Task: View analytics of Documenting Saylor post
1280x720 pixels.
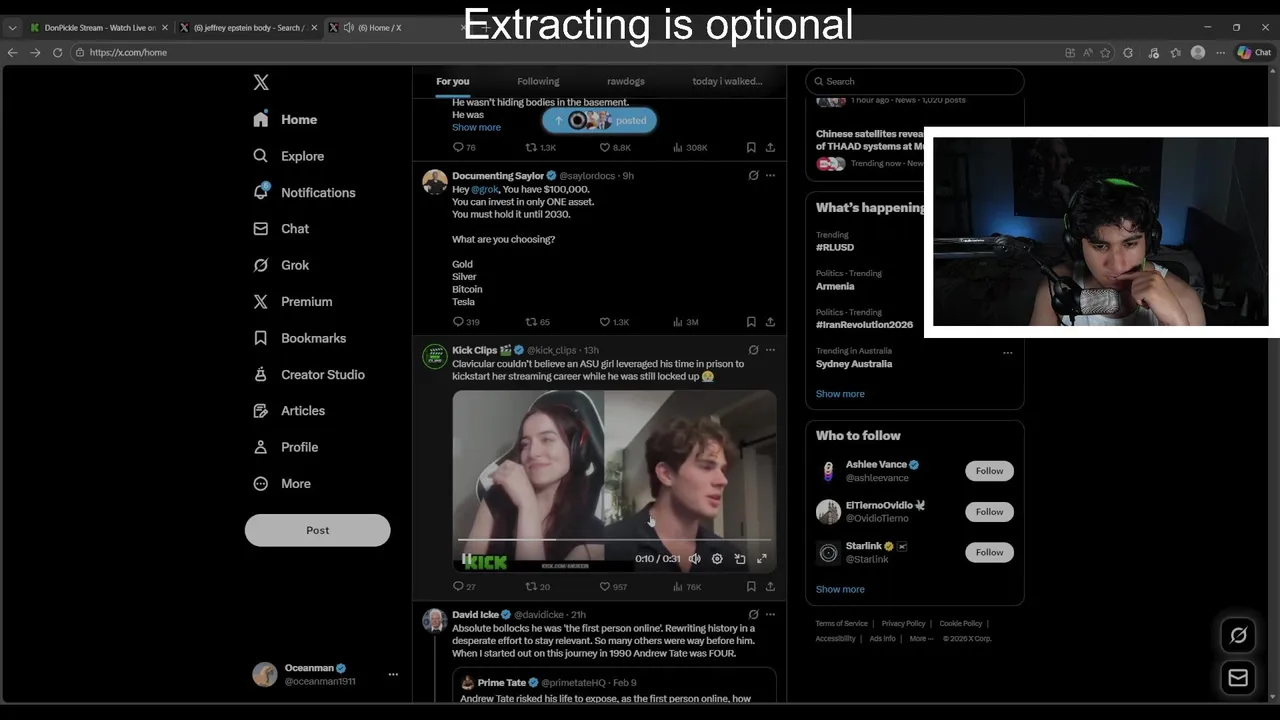Action: pos(685,322)
